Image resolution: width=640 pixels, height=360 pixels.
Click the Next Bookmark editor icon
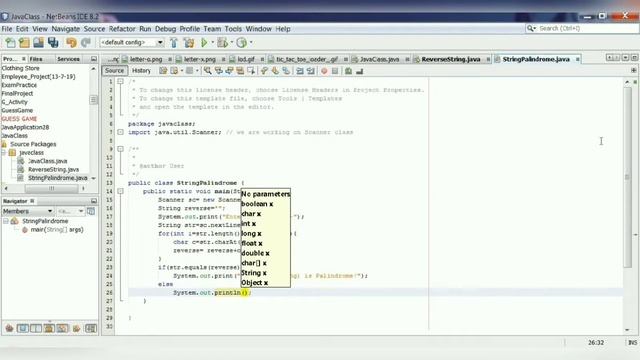[275, 71]
